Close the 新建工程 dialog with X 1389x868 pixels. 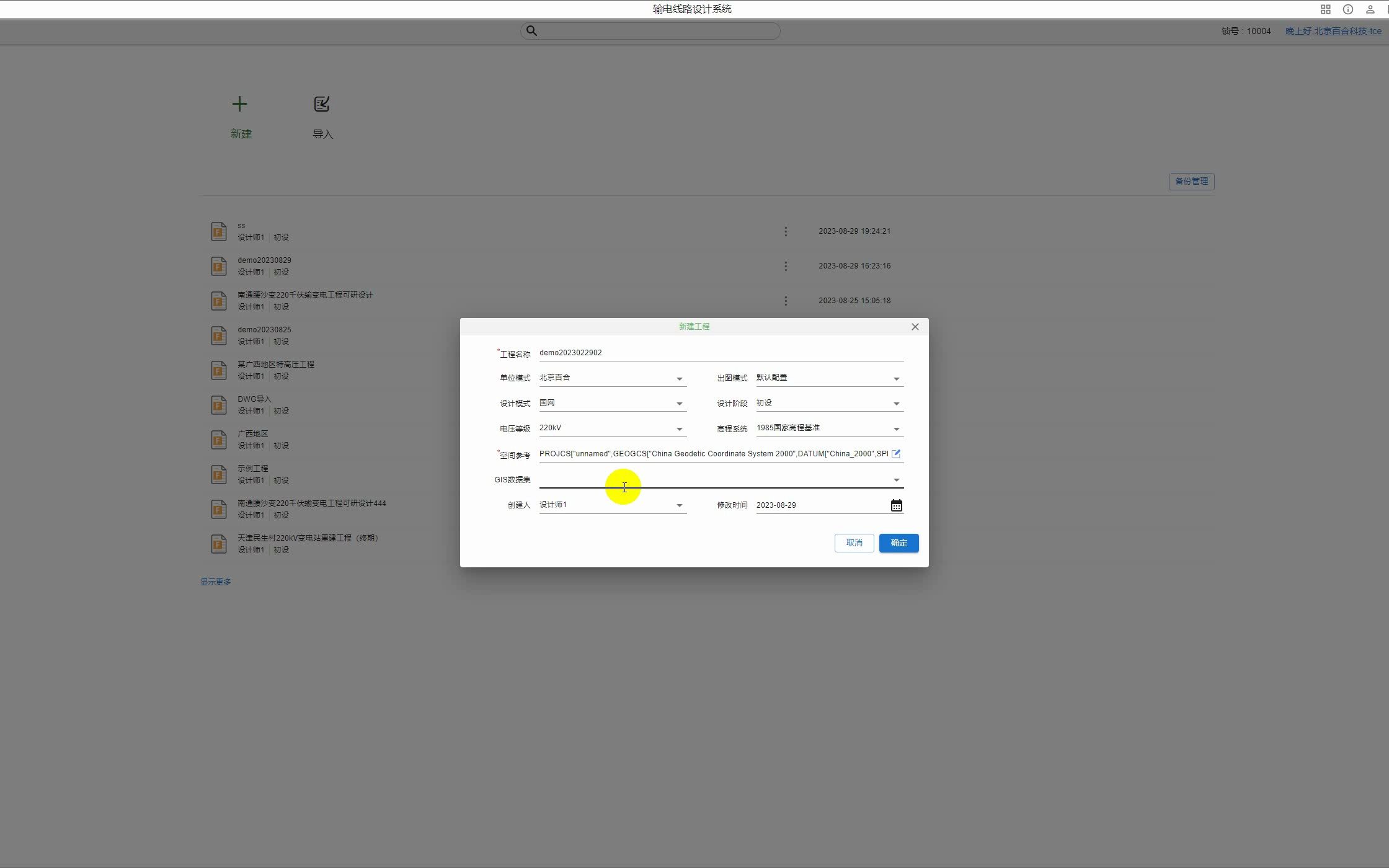(x=915, y=327)
